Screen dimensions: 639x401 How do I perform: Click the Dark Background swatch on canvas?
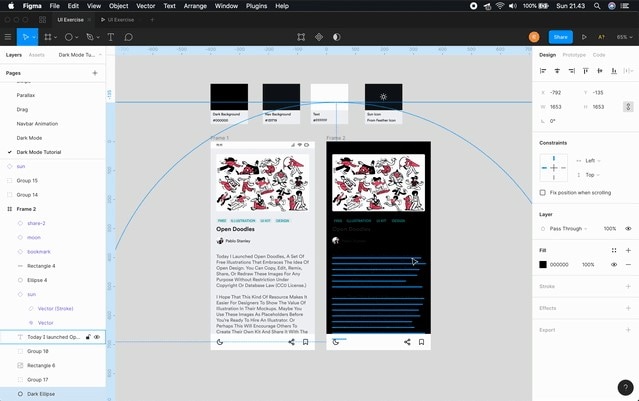point(229,97)
